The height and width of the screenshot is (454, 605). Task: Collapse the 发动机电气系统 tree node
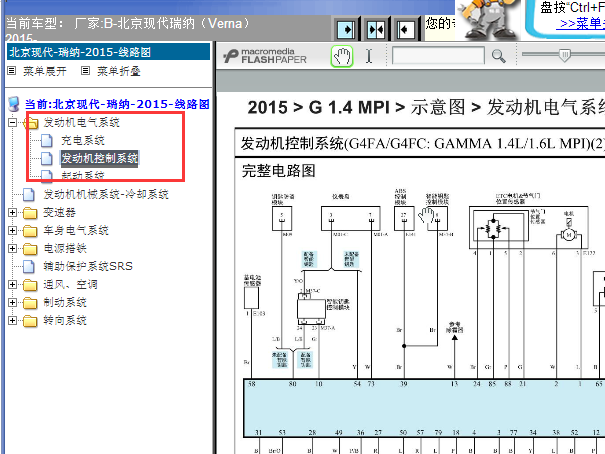(x=12, y=123)
